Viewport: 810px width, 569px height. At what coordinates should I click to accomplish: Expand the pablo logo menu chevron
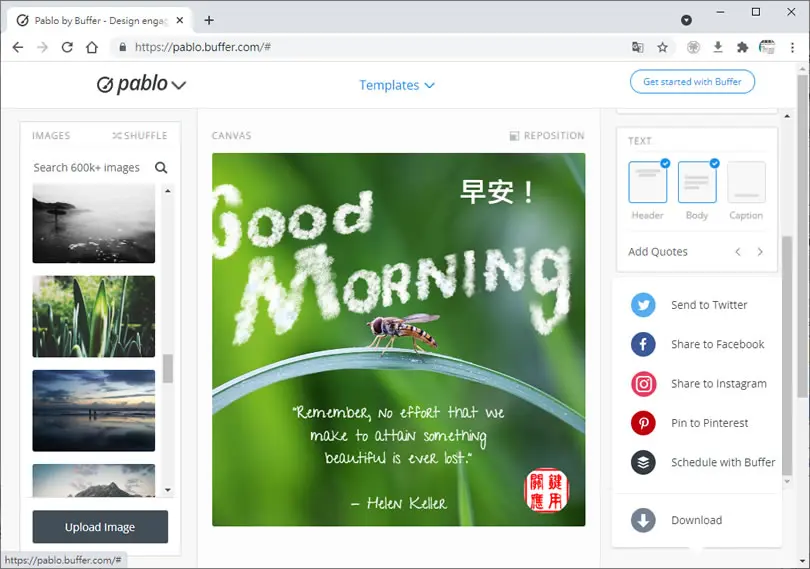point(179,85)
